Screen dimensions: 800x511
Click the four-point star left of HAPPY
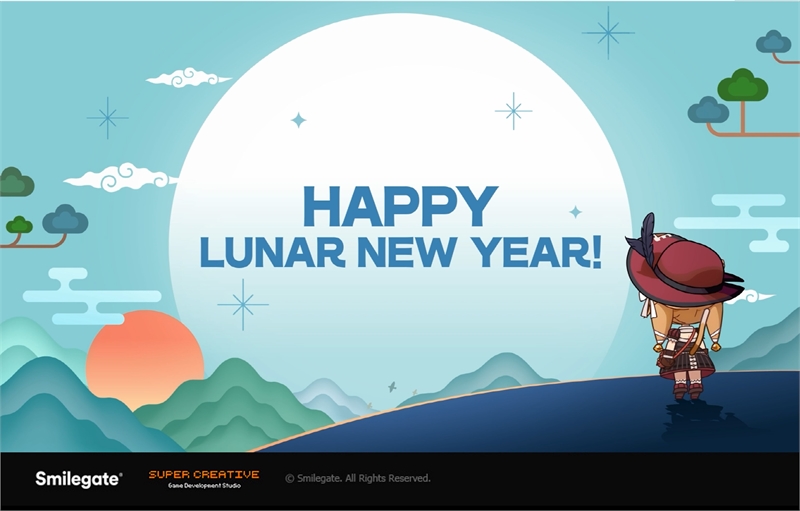point(298,120)
